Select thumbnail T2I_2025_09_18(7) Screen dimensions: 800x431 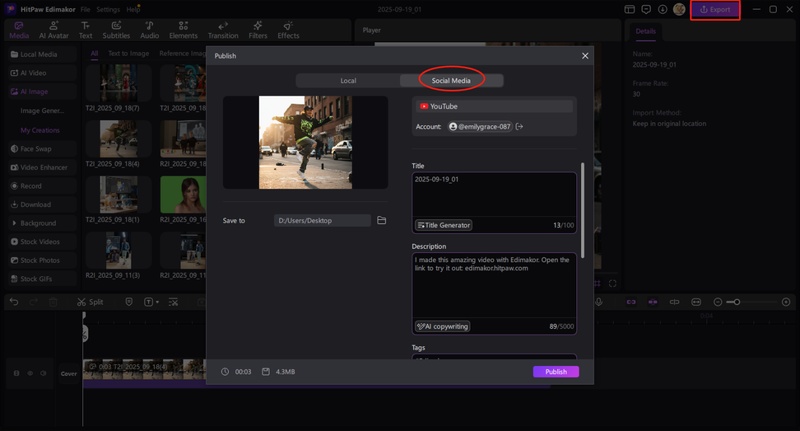118,84
